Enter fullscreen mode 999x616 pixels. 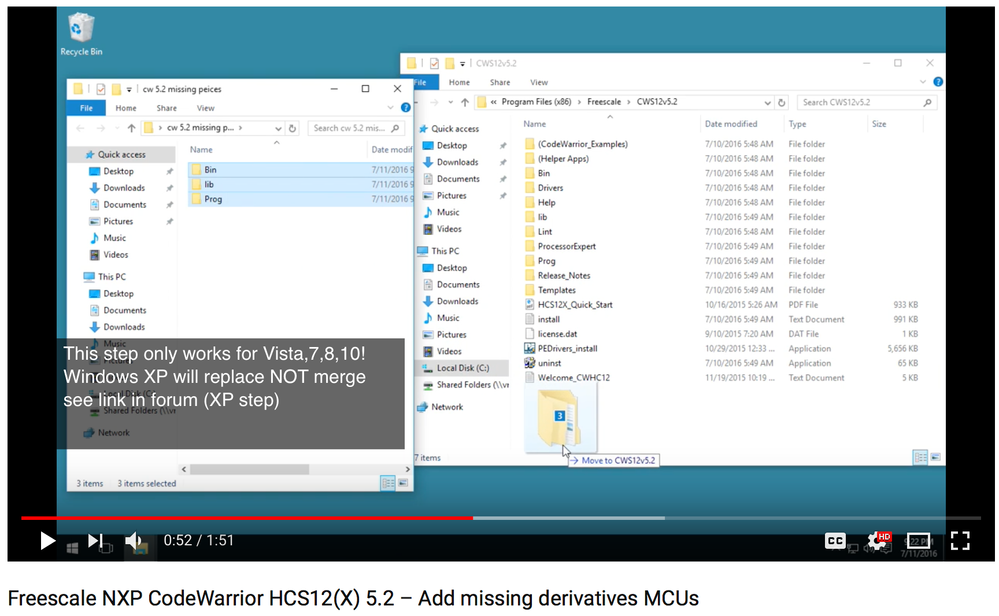click(960, 541)
